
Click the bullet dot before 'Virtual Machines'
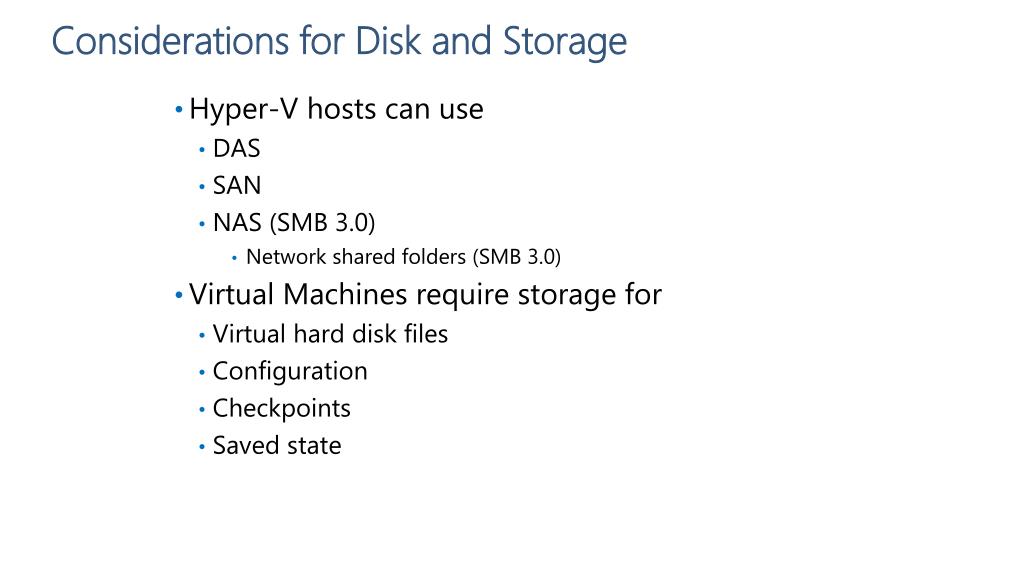(178, 295)
